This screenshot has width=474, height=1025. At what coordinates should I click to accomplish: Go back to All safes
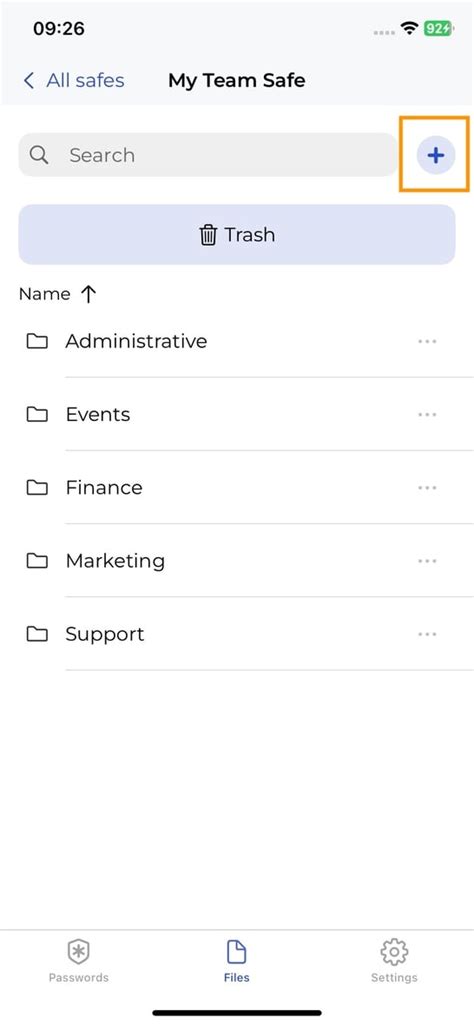click(x=73, y=80)
